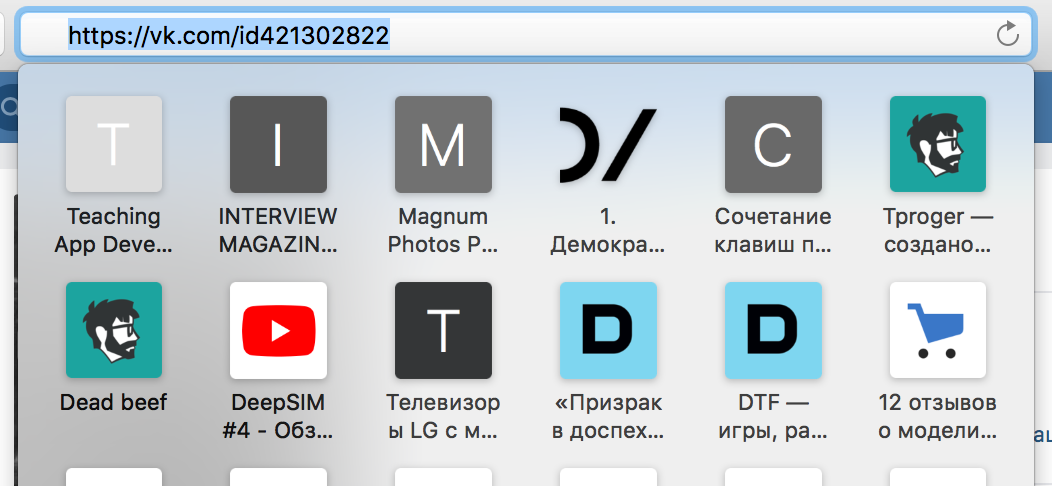
Task: Open the INTERVIEW MAGAZINE favorite icon
Action: coord(278,144)
